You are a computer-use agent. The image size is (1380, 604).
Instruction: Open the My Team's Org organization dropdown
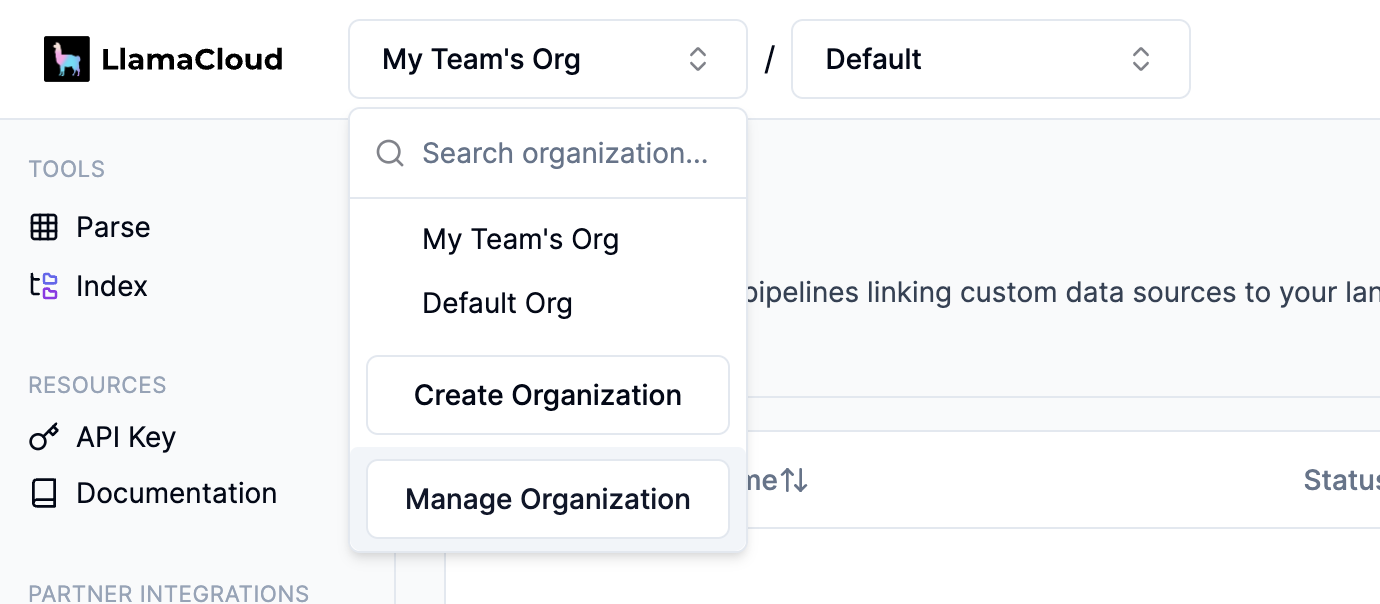coord(548,59)
